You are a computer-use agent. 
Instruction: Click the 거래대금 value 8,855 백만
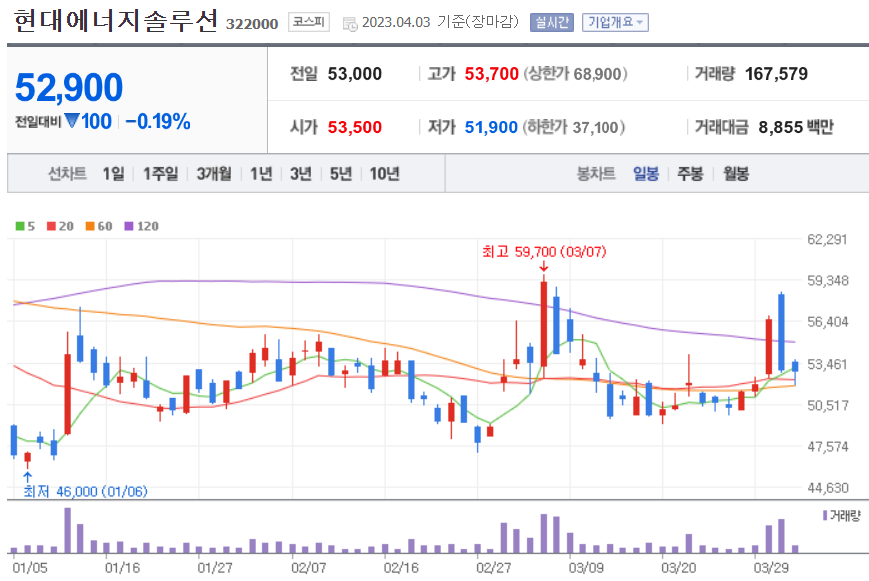click(x=796, y=128)
